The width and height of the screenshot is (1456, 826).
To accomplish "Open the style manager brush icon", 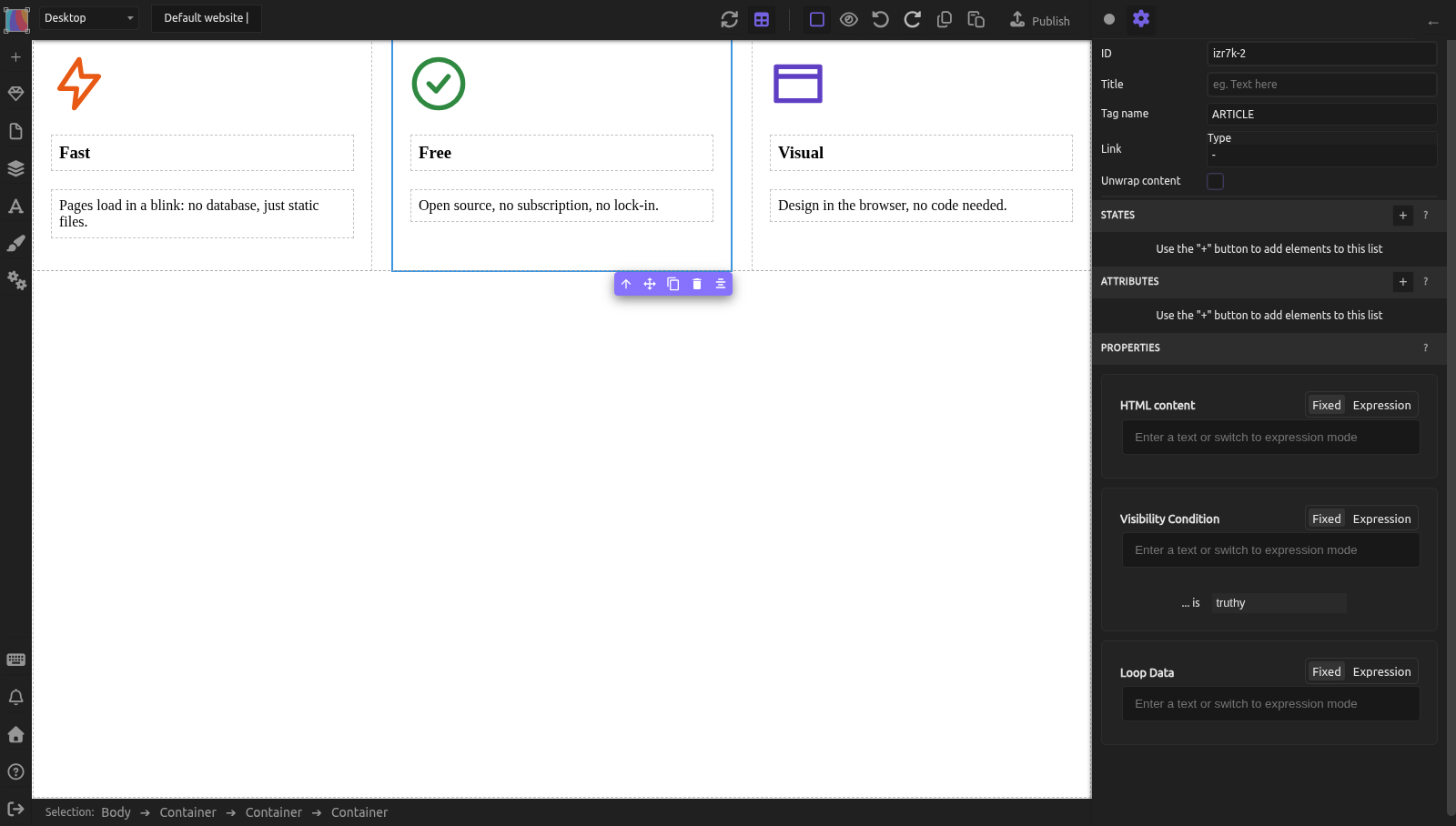I will (x=15, y=243).
